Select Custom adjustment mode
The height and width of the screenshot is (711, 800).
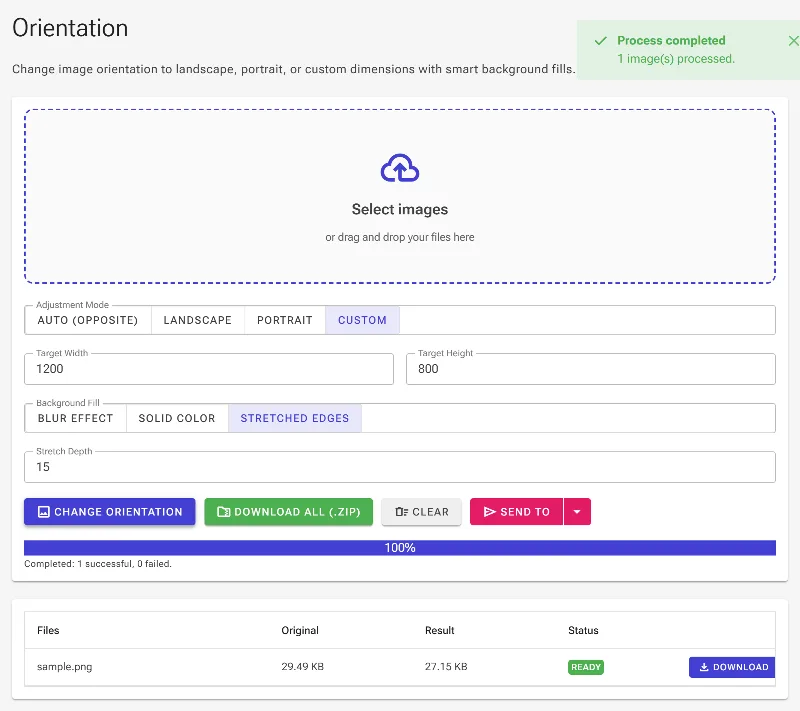tap(362, 320)
